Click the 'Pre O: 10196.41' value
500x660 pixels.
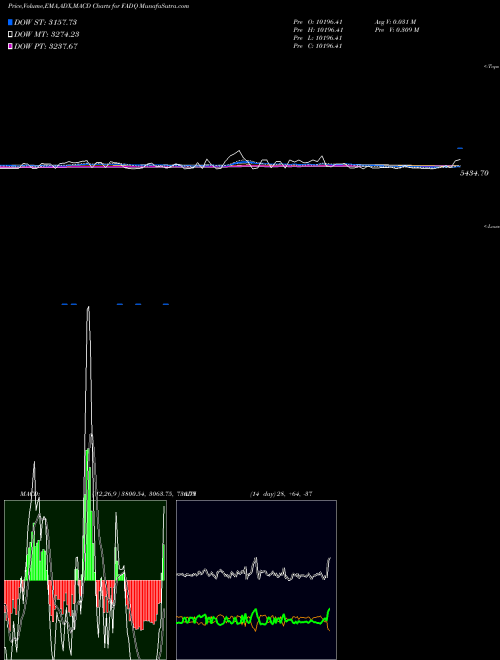(x=318, y=22)
